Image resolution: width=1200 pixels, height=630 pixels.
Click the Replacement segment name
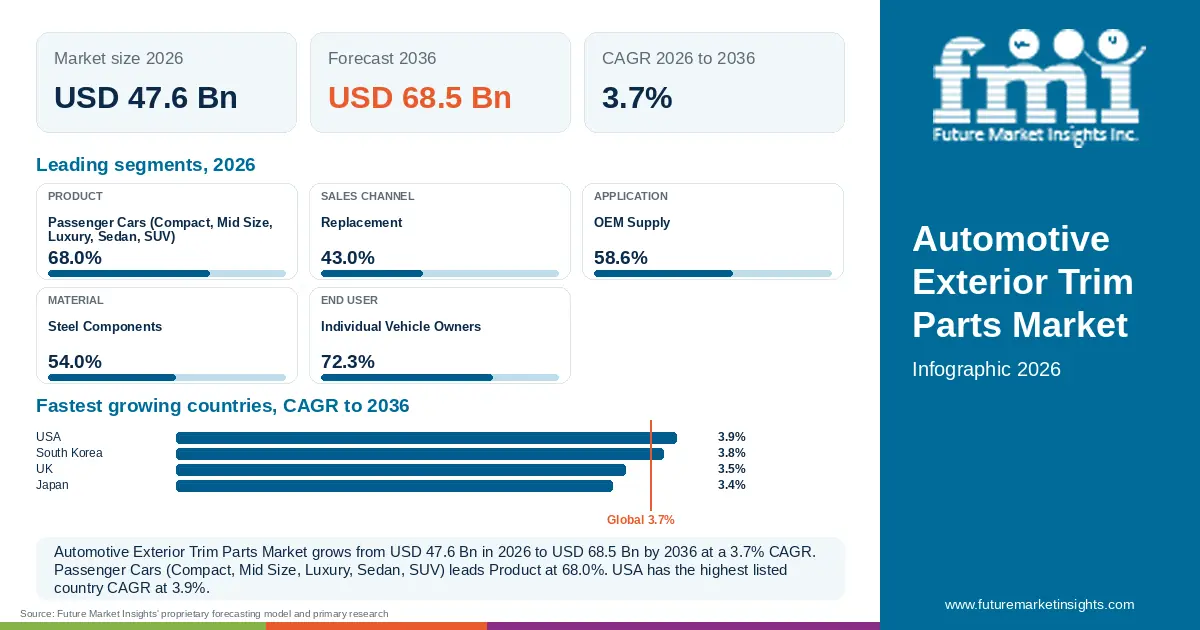pyautogui.click(x=362, y=222)
